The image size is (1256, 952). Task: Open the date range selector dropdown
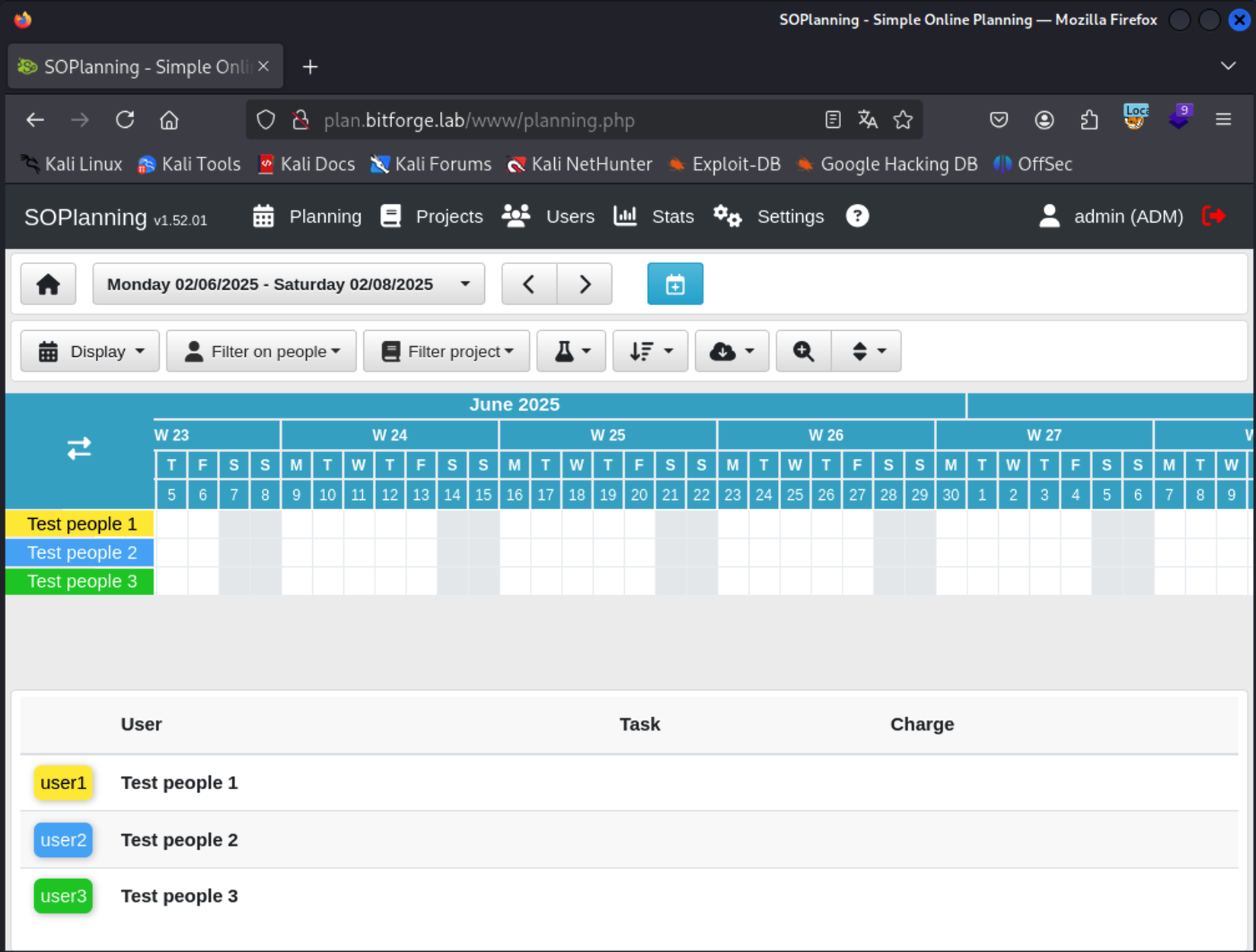pyautogui.click(x=288, y=285)
